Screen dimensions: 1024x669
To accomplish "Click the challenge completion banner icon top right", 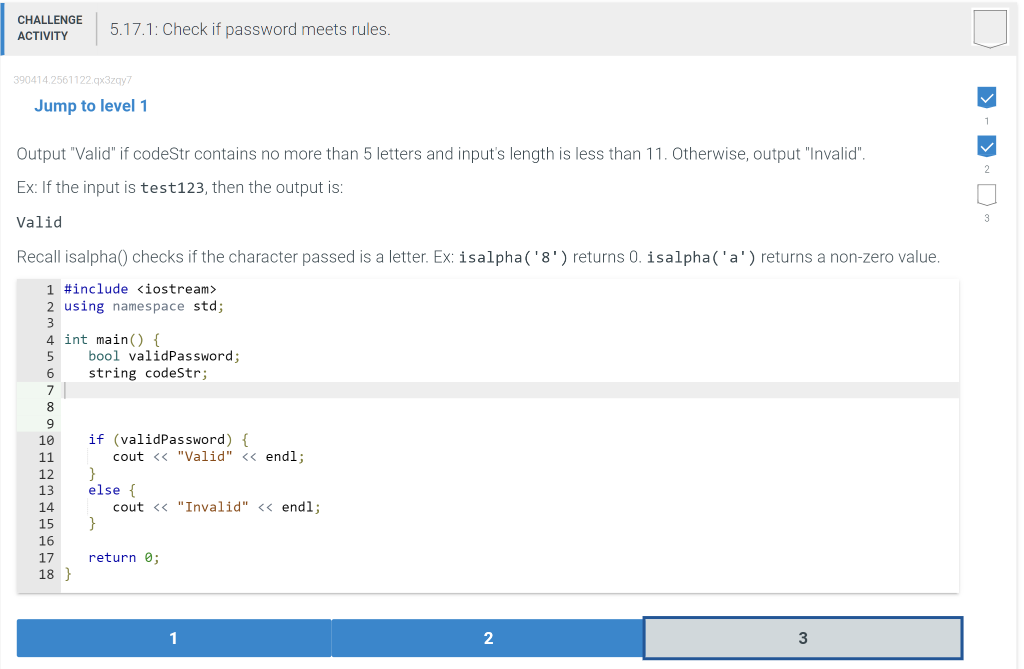I will click(989, 28).
